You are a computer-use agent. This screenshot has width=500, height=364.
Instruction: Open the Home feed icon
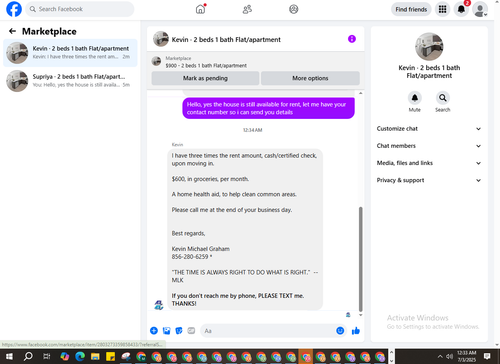200,9
